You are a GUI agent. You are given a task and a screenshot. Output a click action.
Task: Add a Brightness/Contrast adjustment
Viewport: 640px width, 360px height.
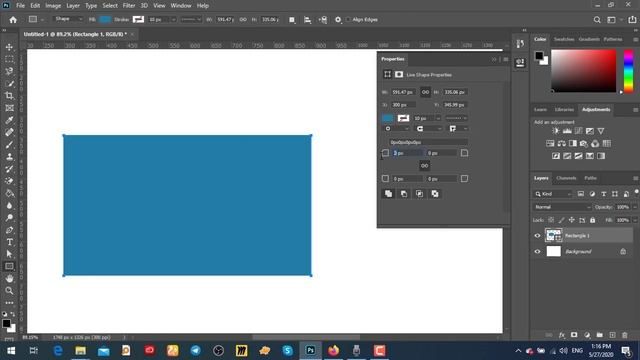(556, 131)
